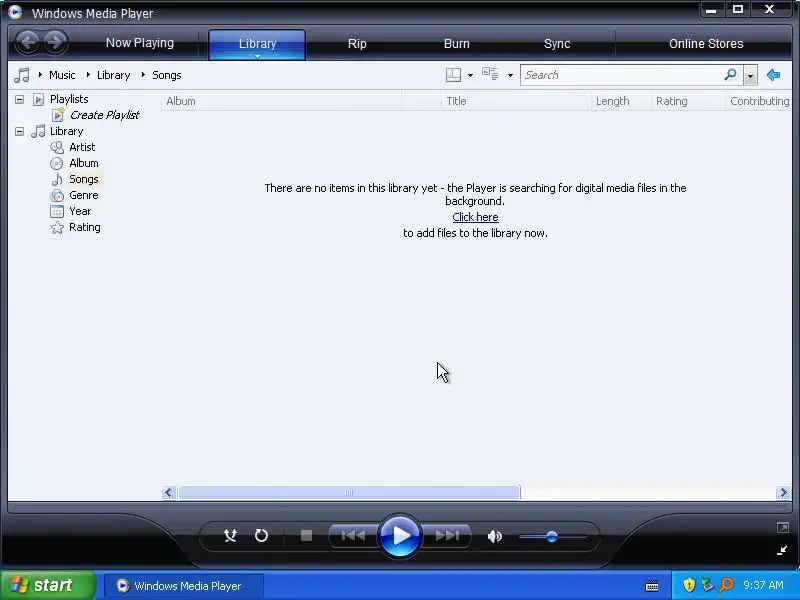The width and height of the screenshot is (800, 600).
Task: Select Genre in the Library tree
Action: (84, 195)
